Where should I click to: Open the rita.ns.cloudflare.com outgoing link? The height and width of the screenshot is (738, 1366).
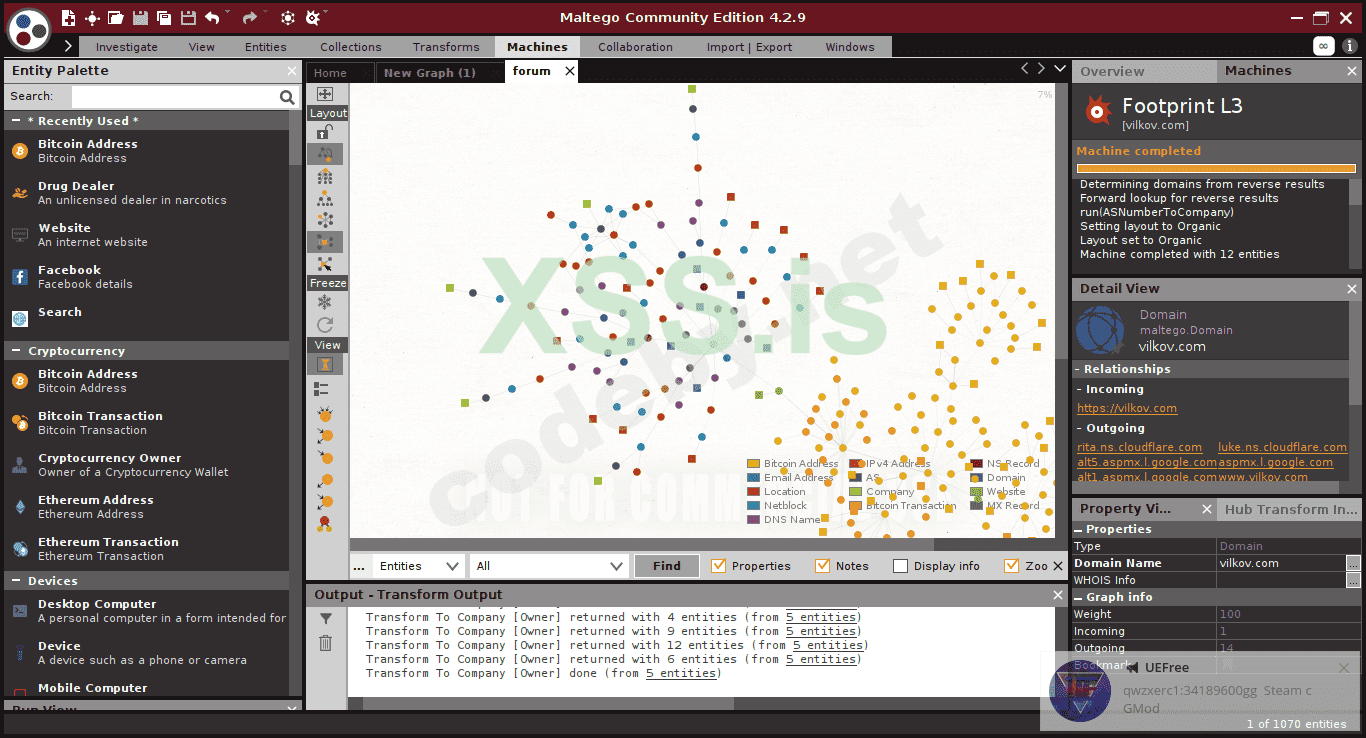click(x=1139, y=447)
